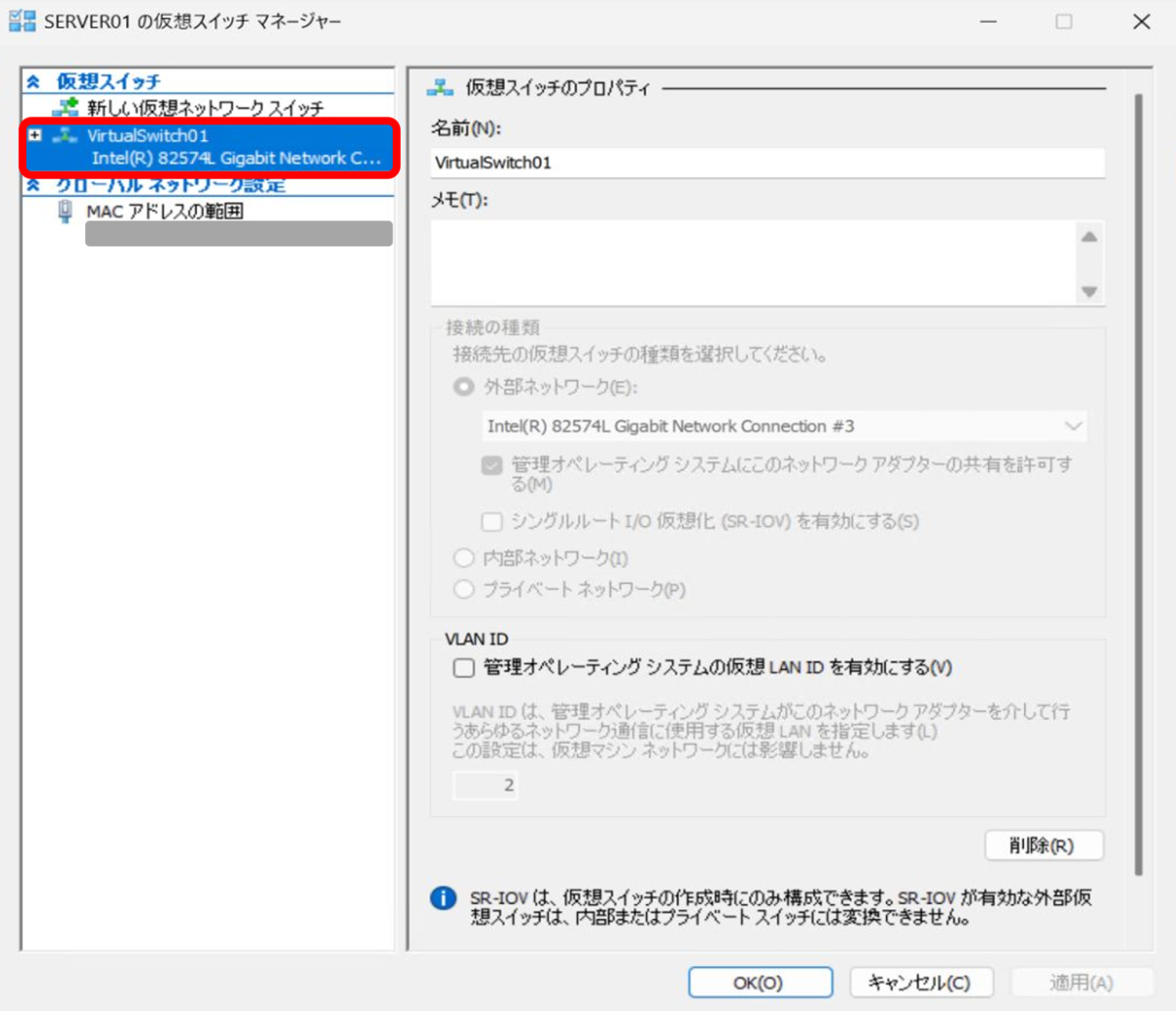Close the Virtual Switch Manager window
Viewport: 1176px width, 1011px height.
pyautogui.click(x=1142, y=22)
